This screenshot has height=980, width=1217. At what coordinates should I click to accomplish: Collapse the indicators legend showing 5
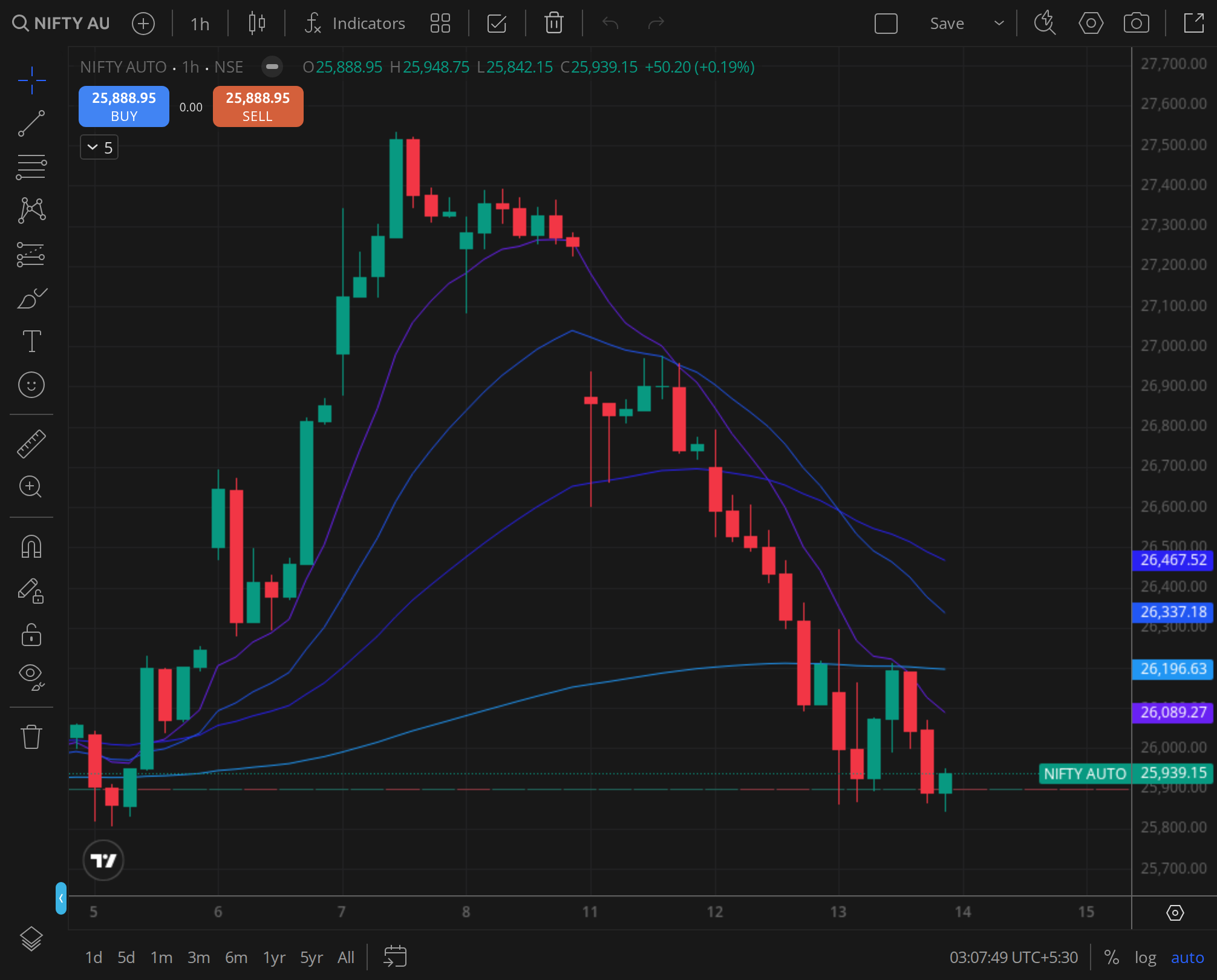[x=99, y=148]
